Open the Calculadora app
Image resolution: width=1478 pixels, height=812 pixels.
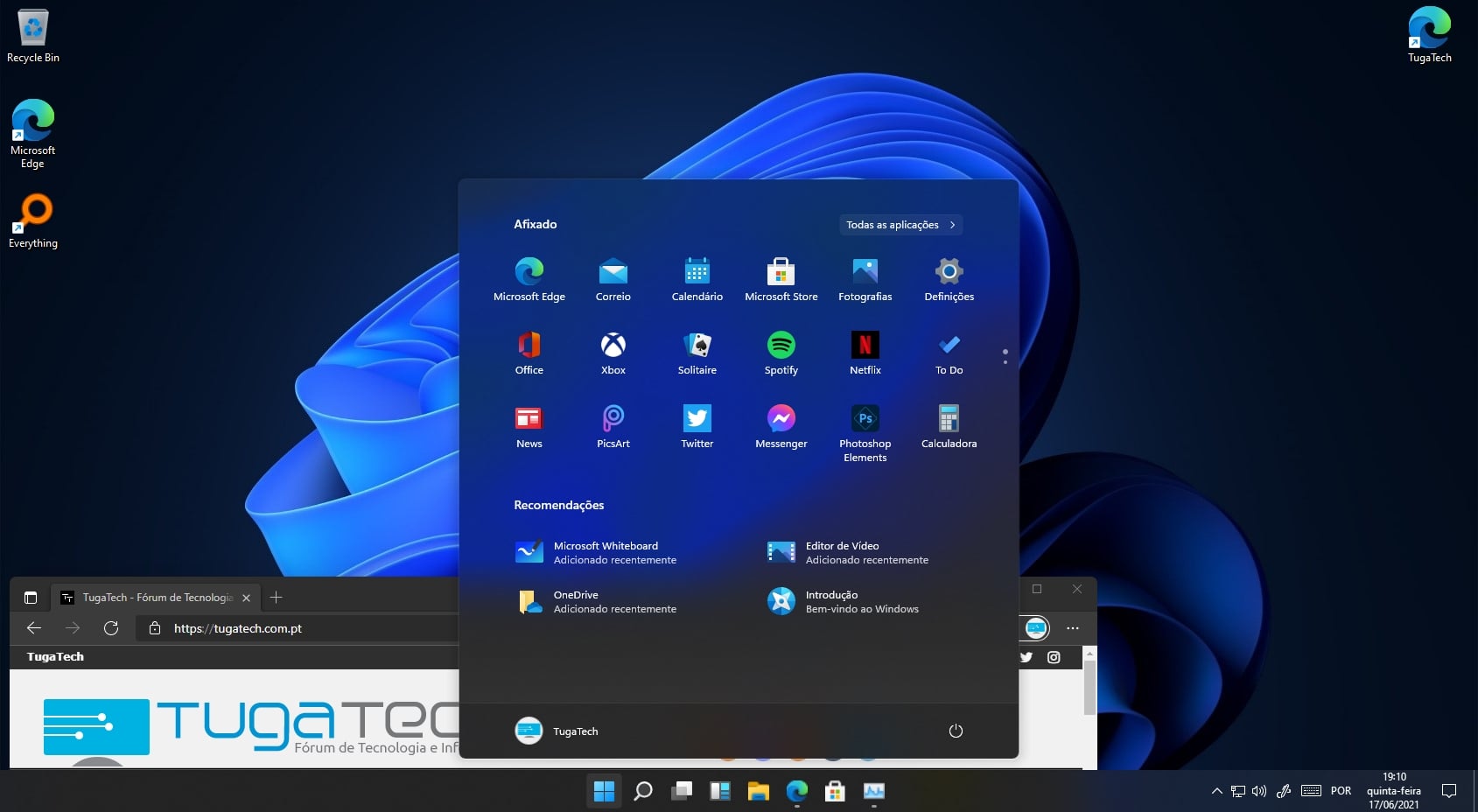[949, 427]
